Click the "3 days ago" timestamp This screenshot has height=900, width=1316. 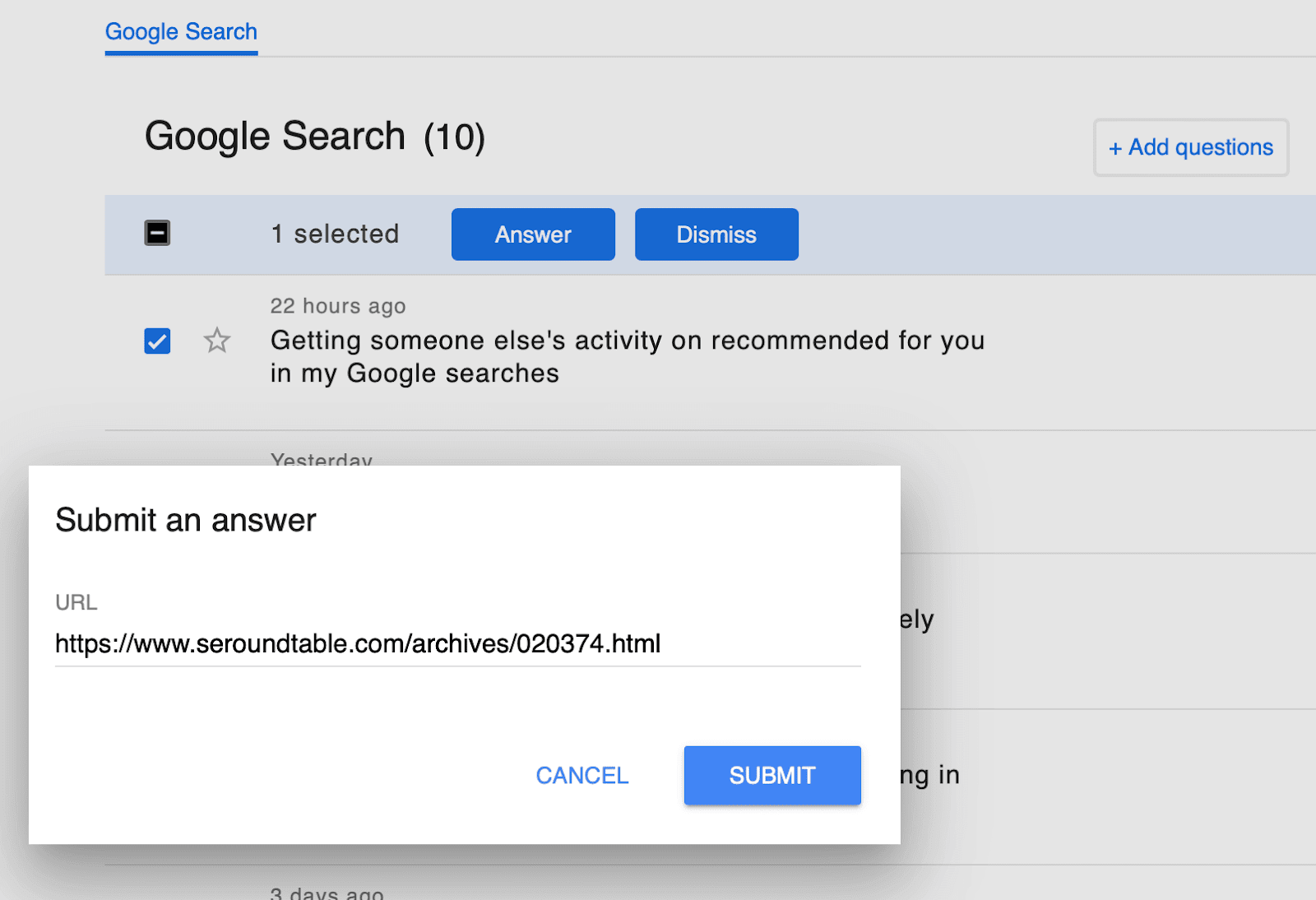pos(327,893)
